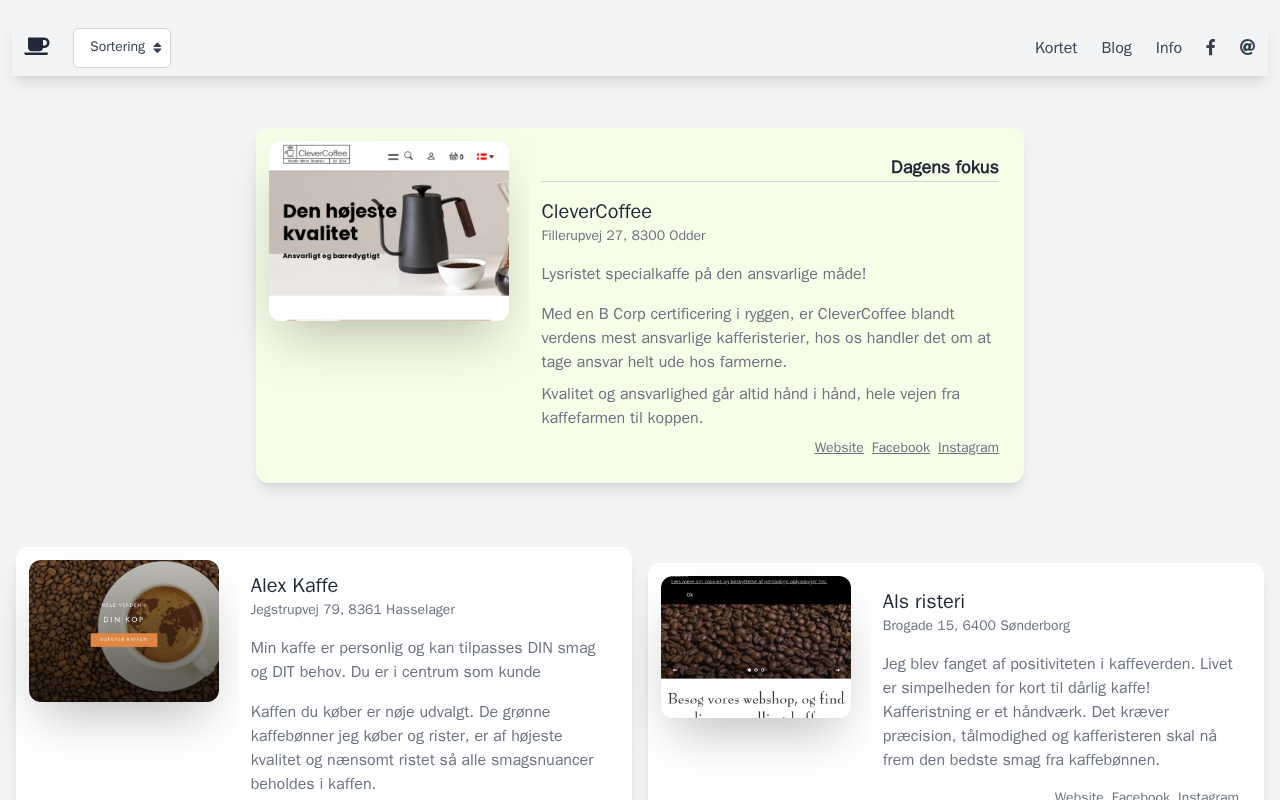Select the CleverCoffee heading
The width and height of the screenshot is (1280, 800).
pyautogui.click(x=596, y=212)
